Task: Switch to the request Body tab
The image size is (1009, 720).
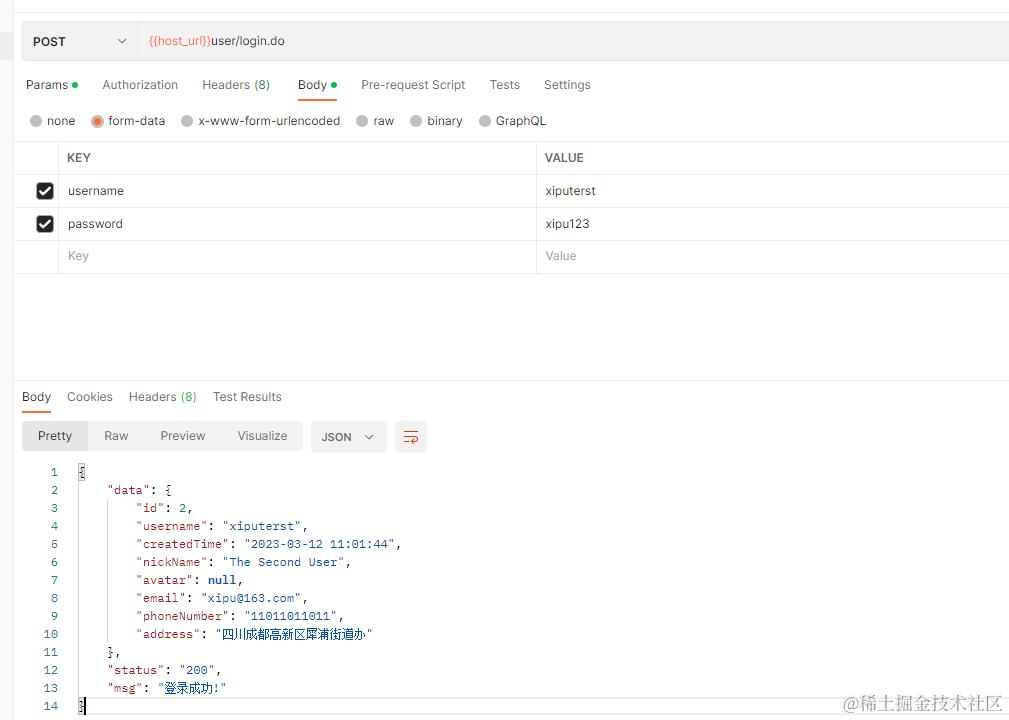Action: [x=317, y=85]
